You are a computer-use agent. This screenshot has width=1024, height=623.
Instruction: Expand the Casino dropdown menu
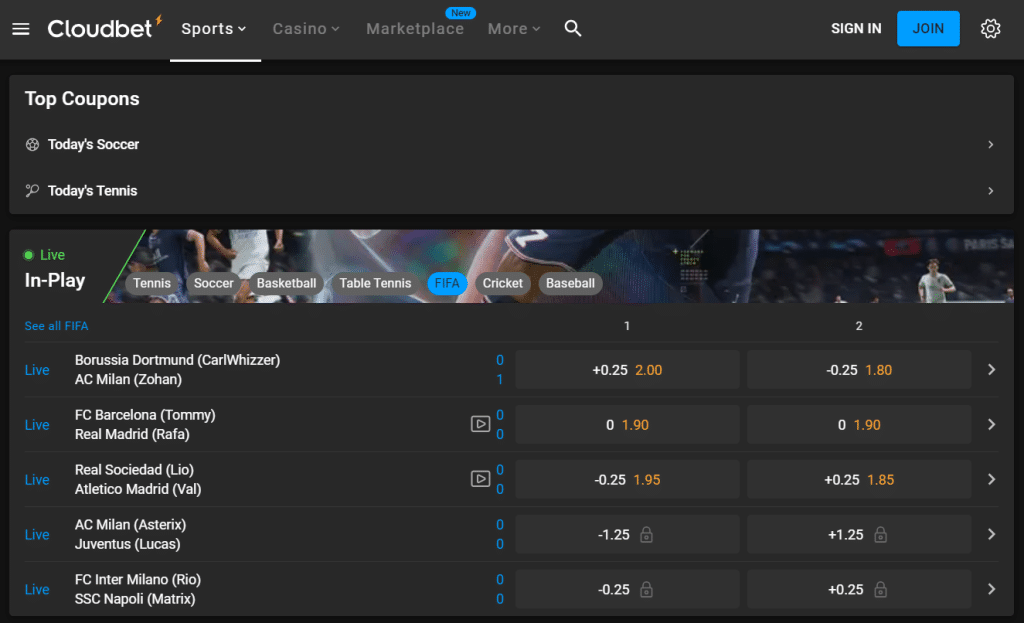tap(306, 29)
